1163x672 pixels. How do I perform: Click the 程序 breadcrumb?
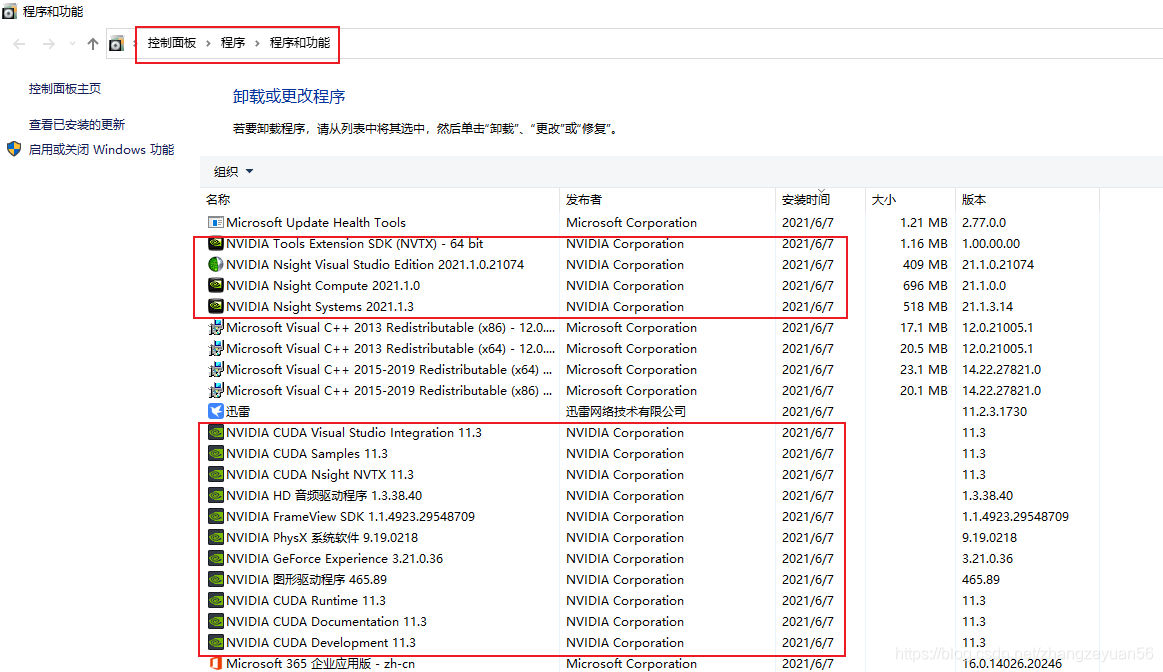[x=233, y=43]
